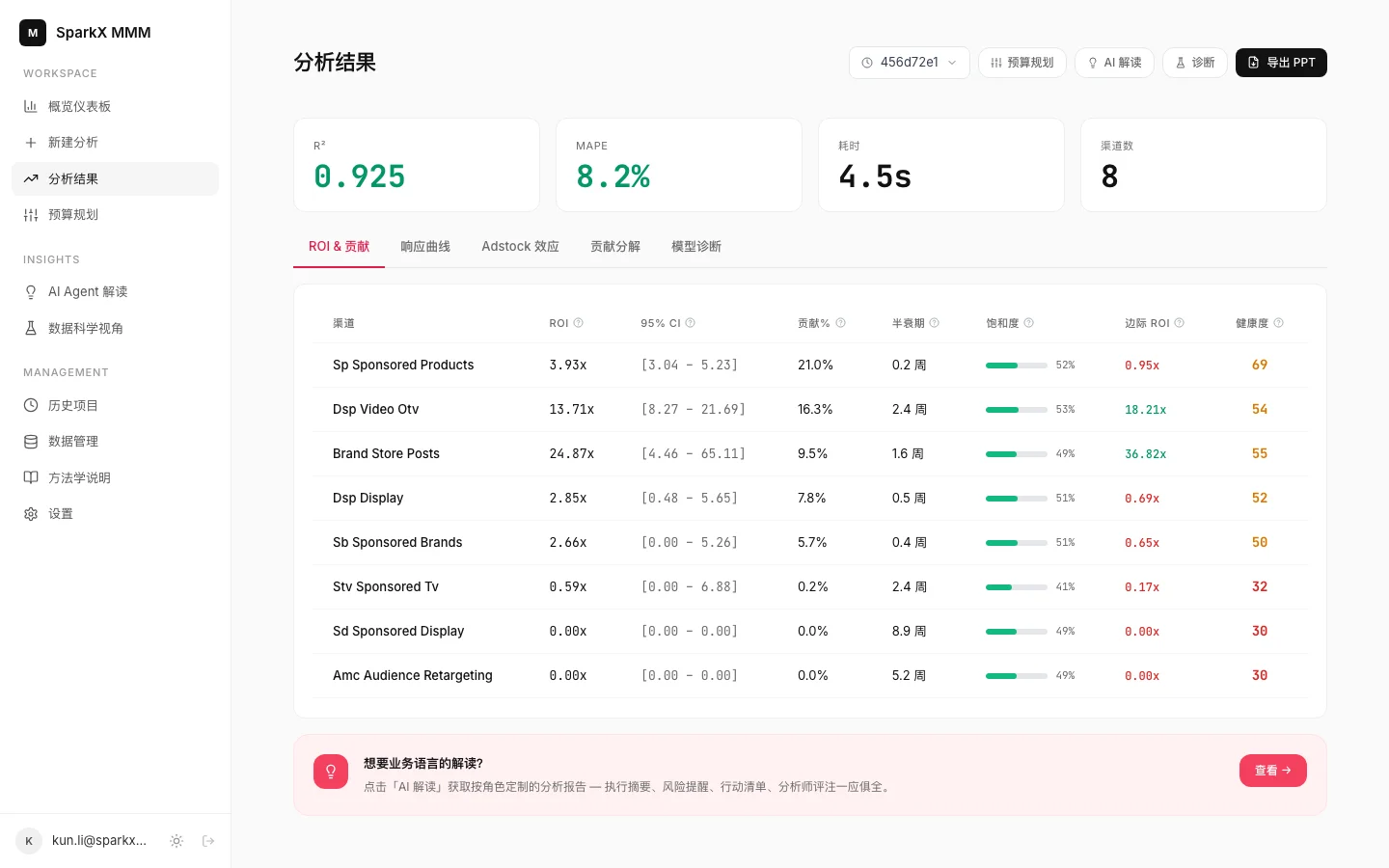Click the help icon next to ROI column header
The image size is (1389, 868).
[579, 323]
